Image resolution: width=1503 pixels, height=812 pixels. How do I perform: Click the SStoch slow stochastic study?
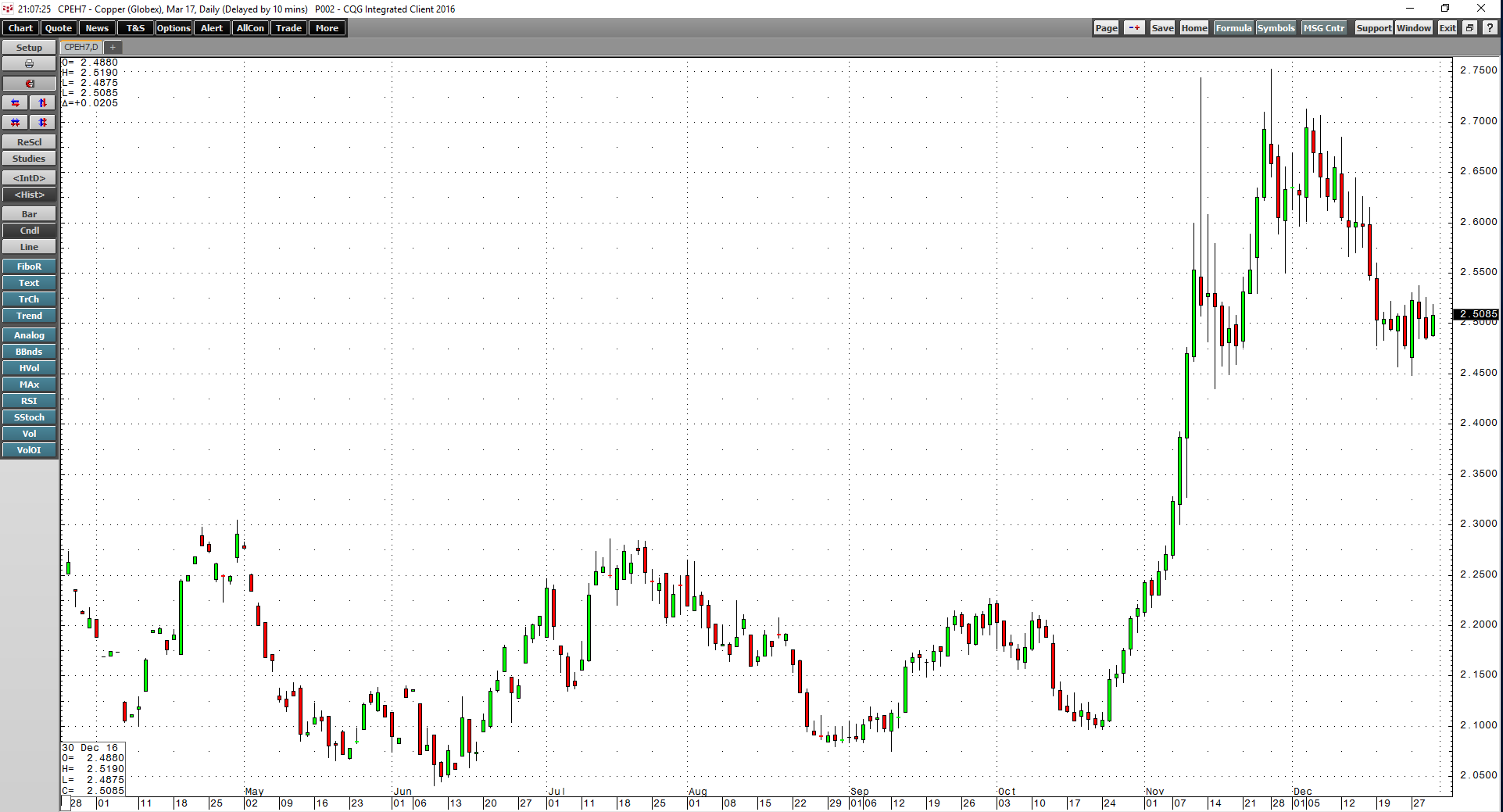tap(29, 417)
